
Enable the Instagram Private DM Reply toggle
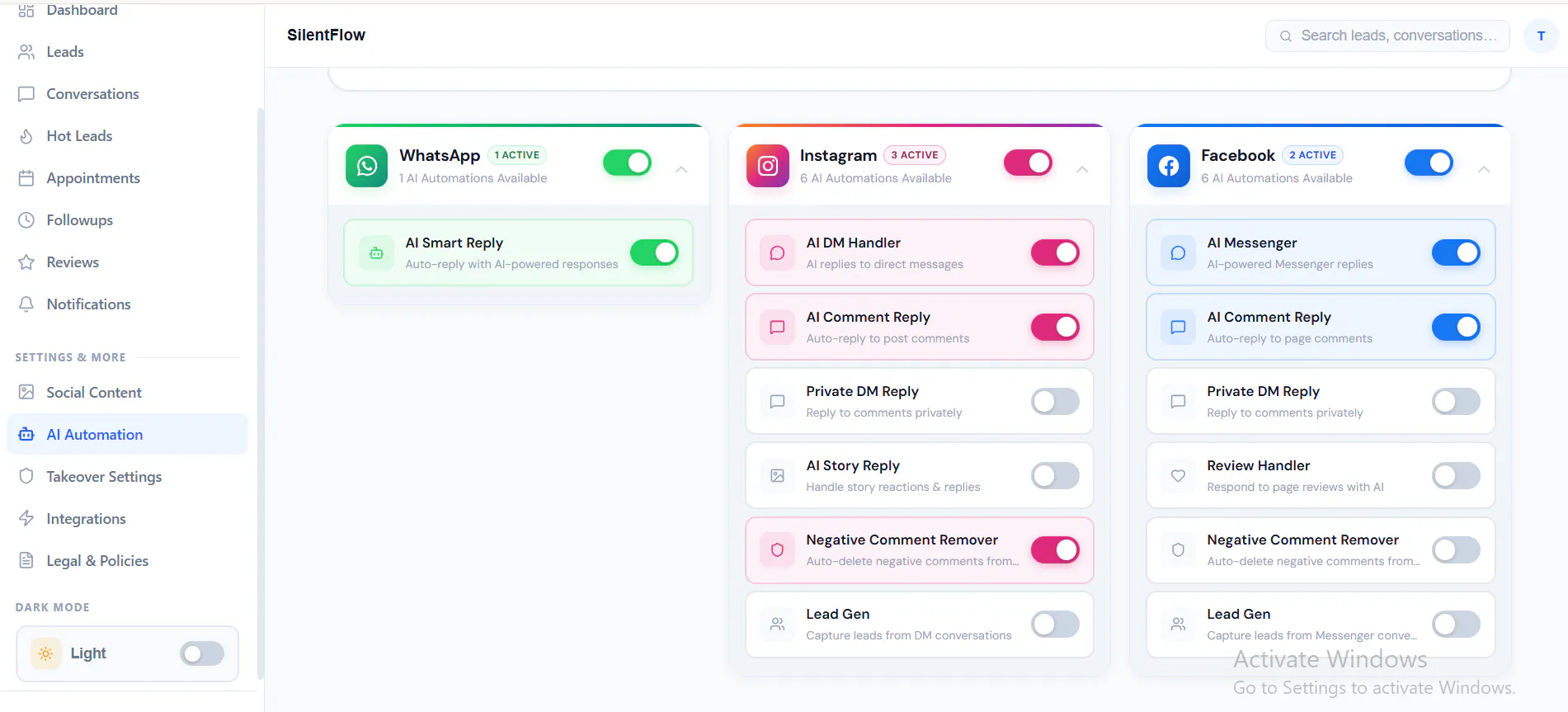1055,401
